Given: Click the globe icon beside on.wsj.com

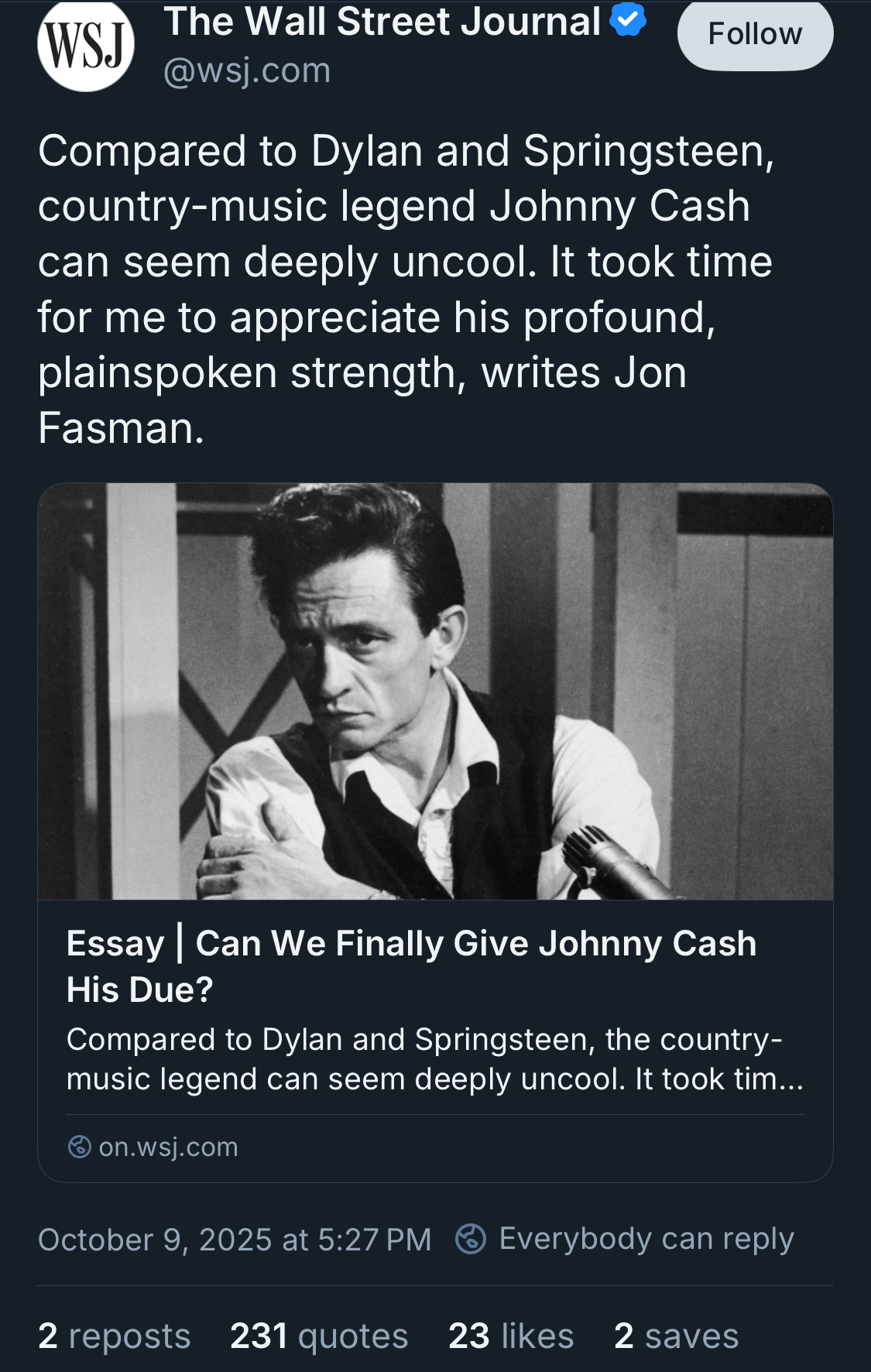Looking at the screenshot, I should point(80,1147).
